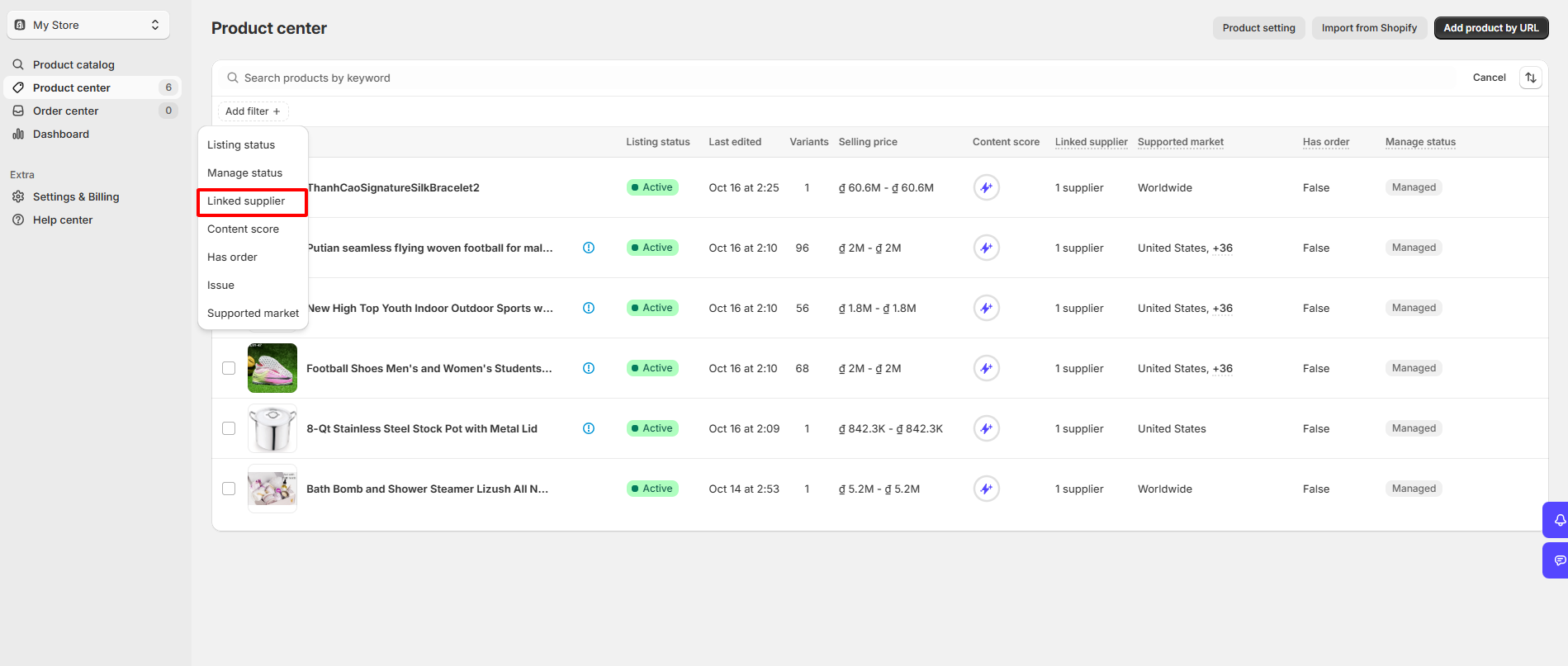Choose Linked supplier from filter menu
The height and width of the screenshot is (666, 1568).
(246, 201)
